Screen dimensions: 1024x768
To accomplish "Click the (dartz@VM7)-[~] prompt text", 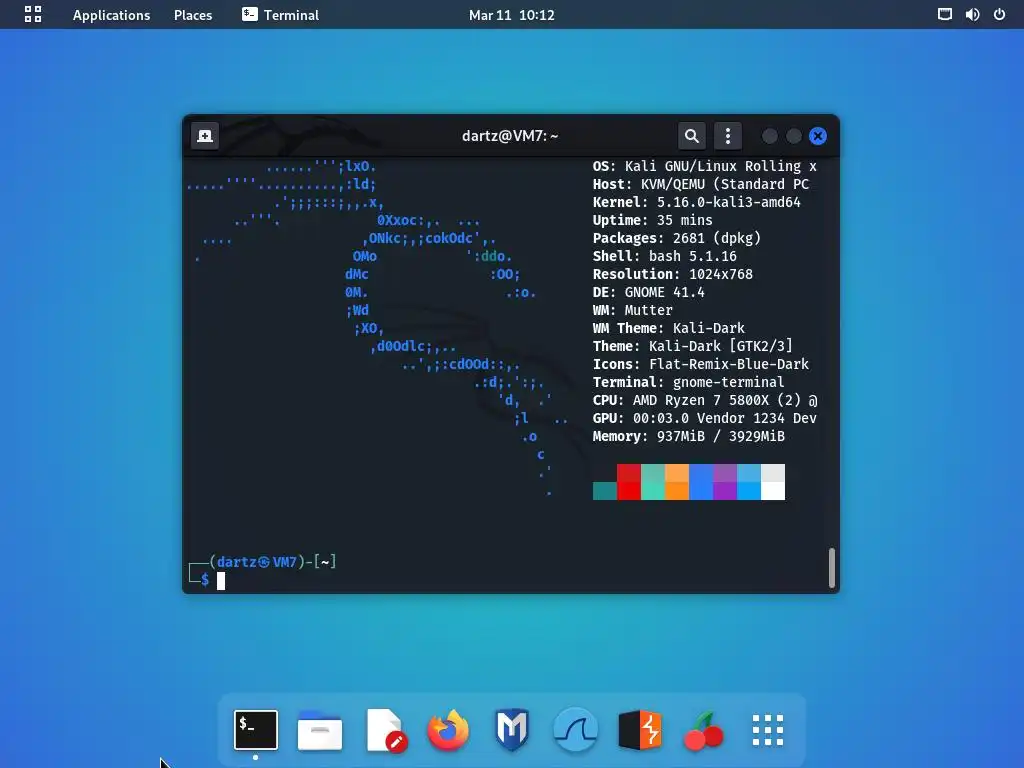I will [272, 562].
